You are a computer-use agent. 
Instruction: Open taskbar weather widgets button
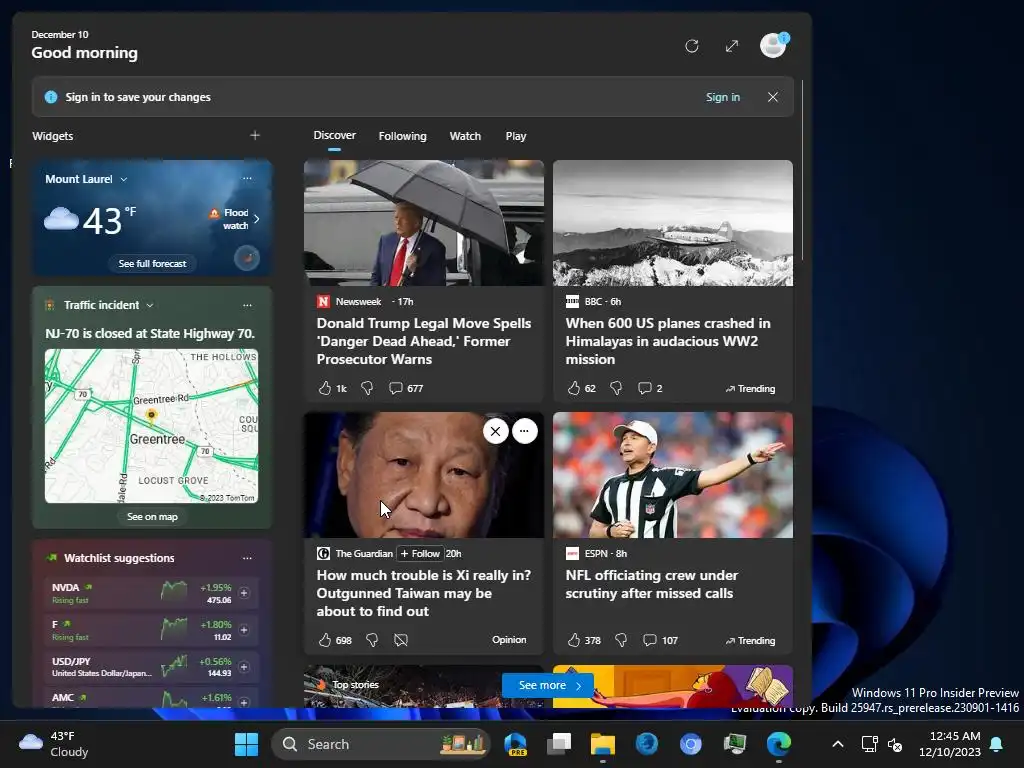click(54, 744)
